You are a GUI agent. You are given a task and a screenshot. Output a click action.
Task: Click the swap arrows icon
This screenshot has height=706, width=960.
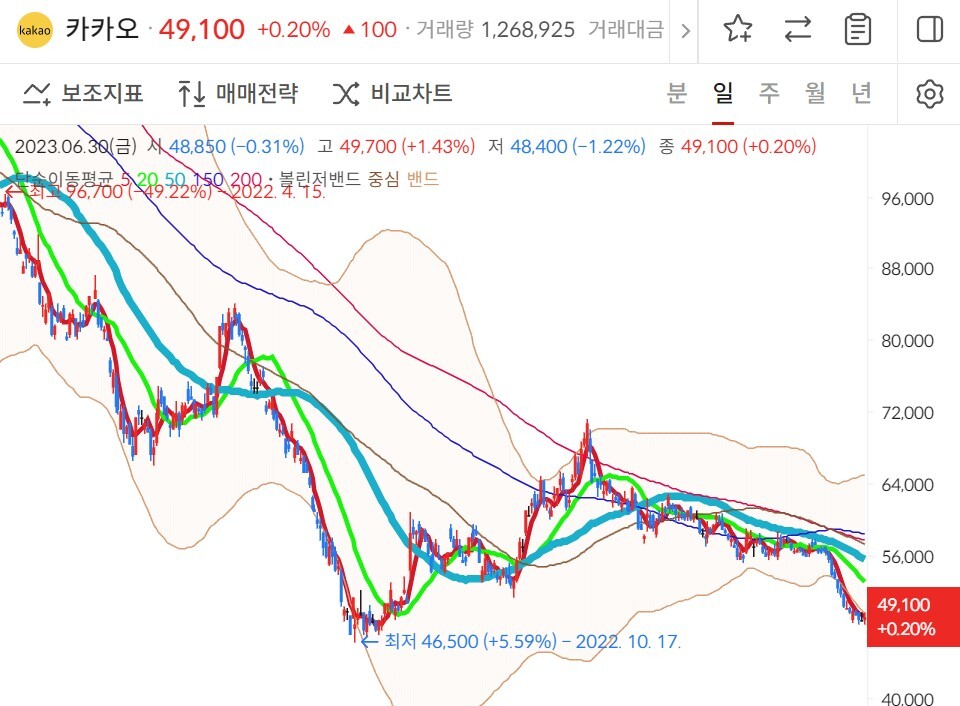[x=798, y=29]
